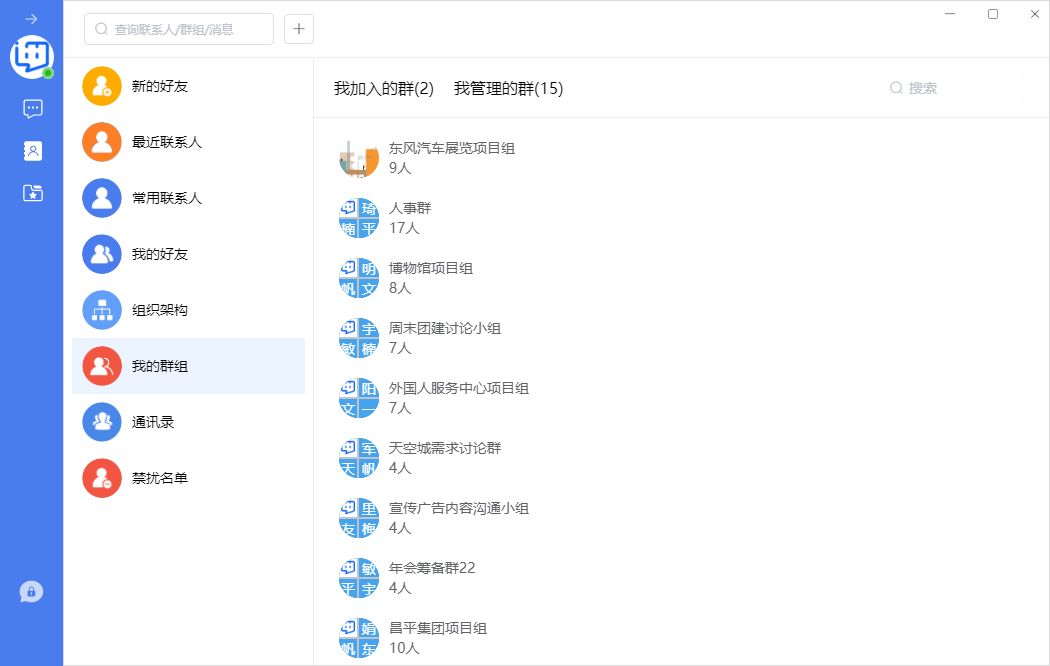Click the 搜索 group search box
The image size is (1050, 666).
950,88
